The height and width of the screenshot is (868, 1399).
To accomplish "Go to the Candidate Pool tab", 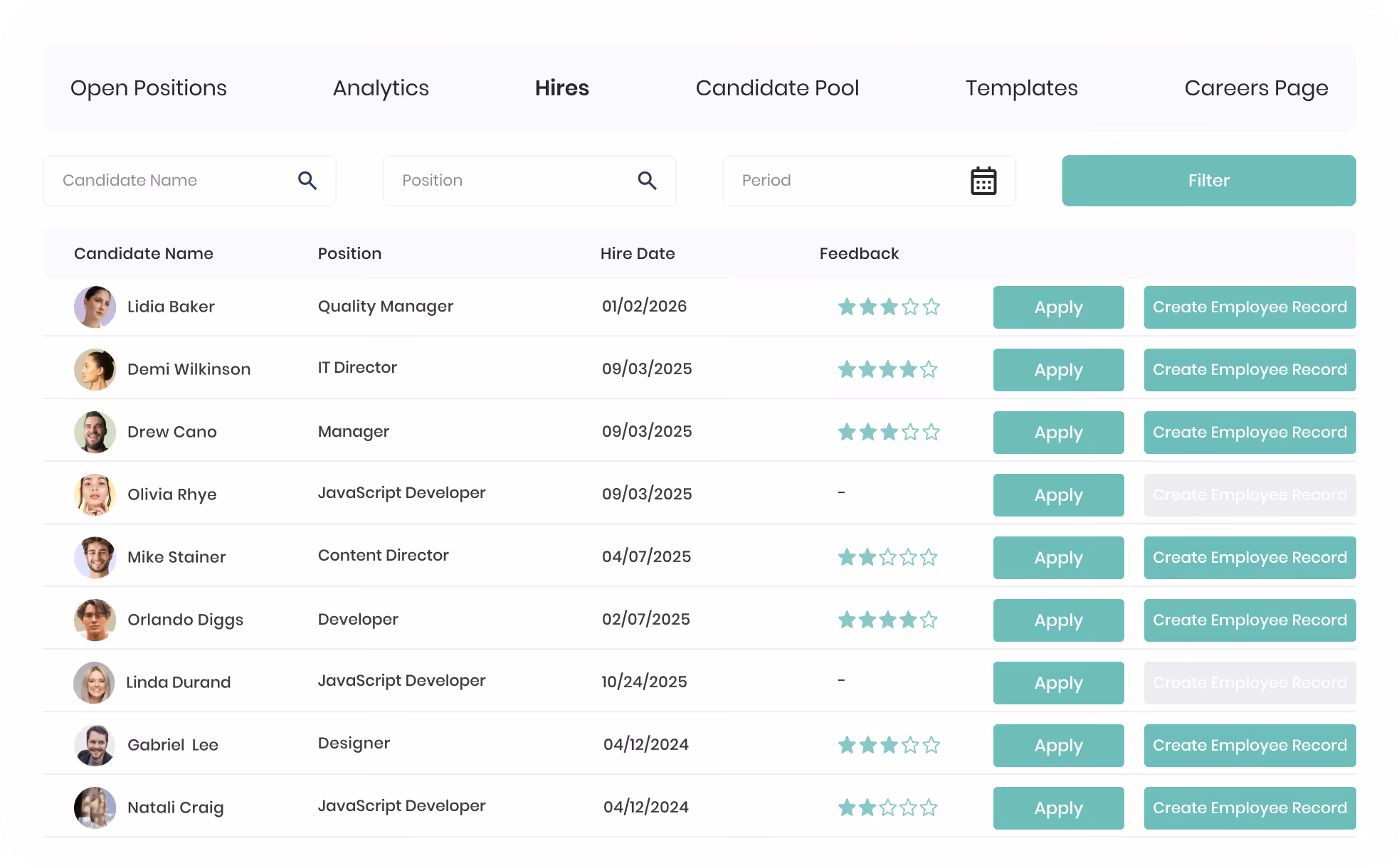I will tap(777, 88).
